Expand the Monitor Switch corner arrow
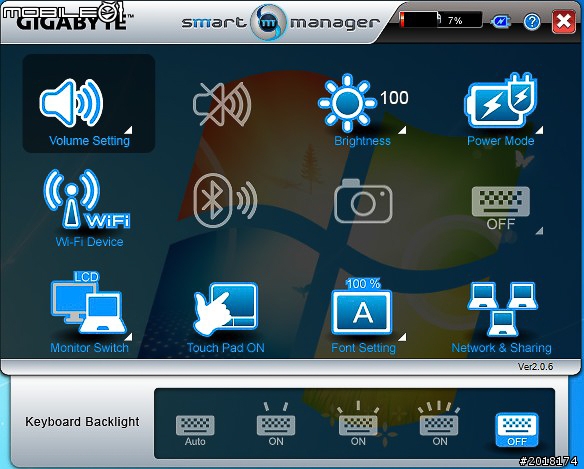584x469 pixels. click(128, 336)
